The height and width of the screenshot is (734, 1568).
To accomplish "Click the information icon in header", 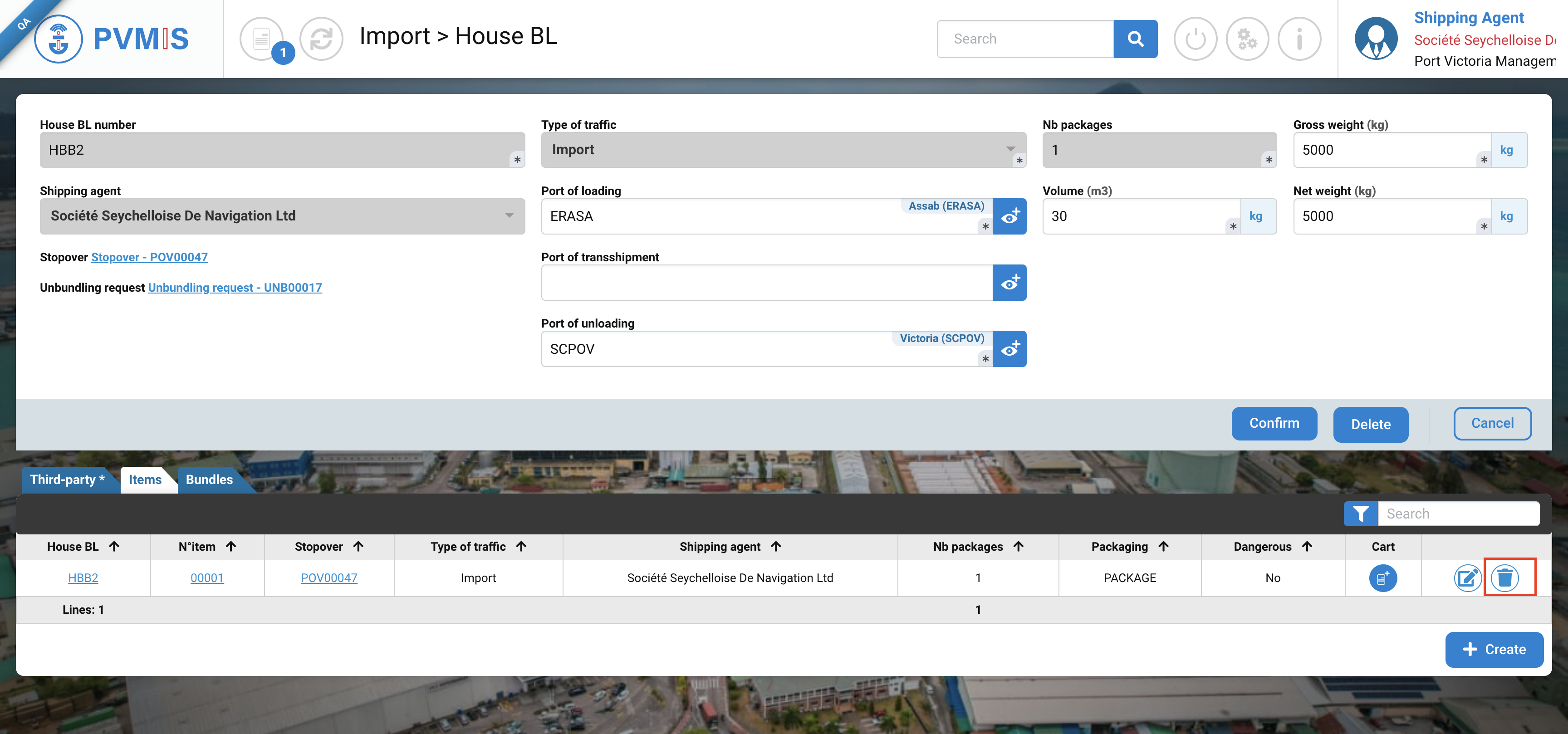I will tap(1299, 39).
